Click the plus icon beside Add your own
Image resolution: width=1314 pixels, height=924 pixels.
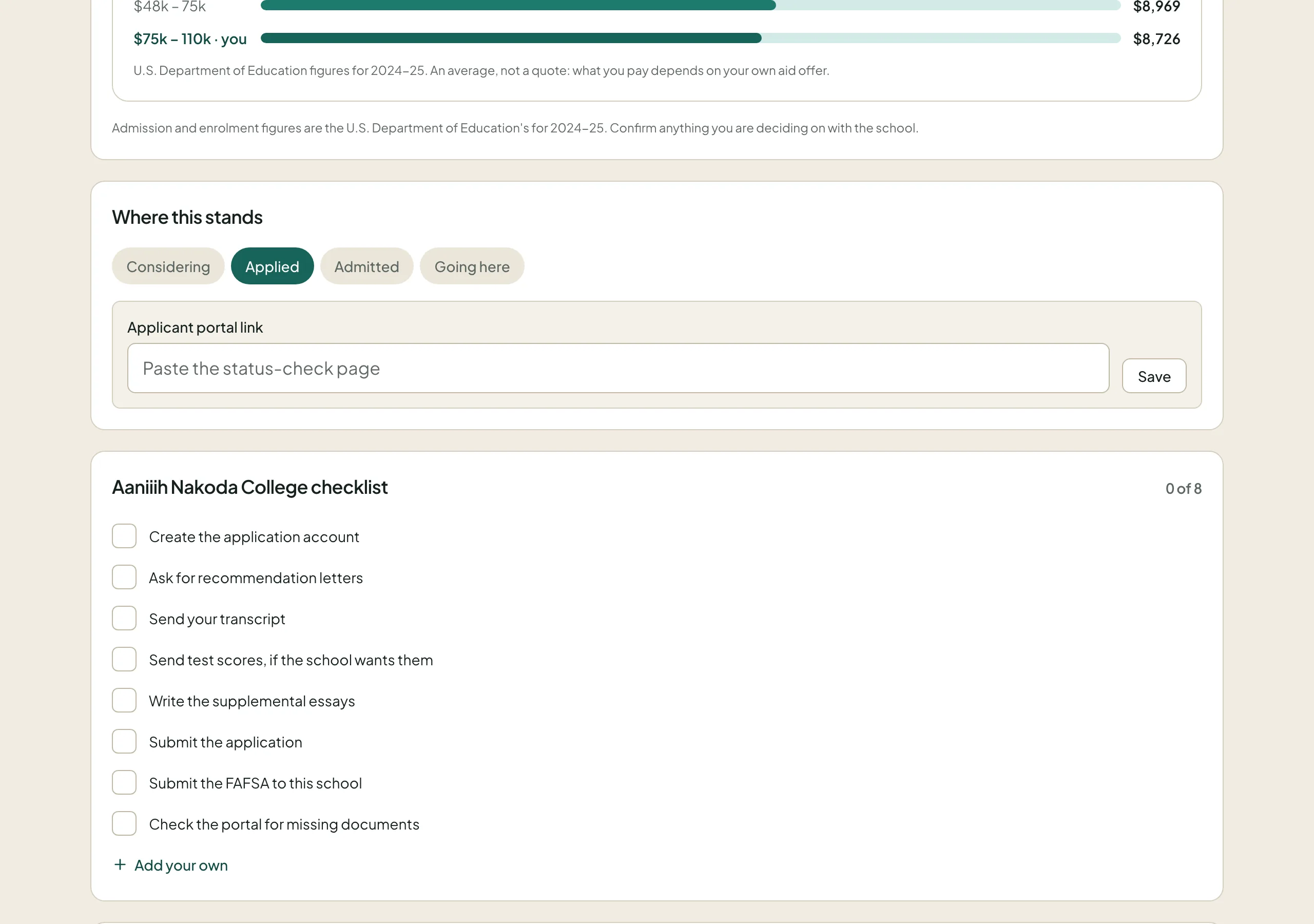pyautogui.click(x=120, y=865)
